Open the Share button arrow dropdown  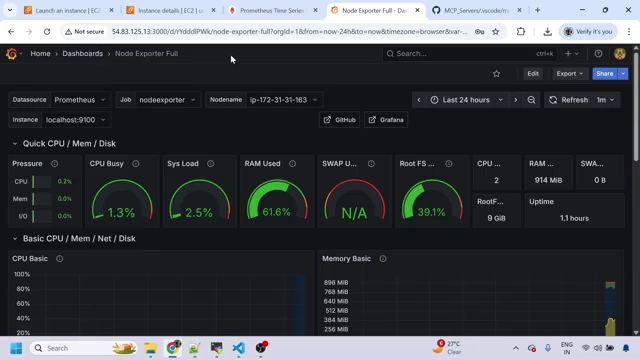click(x=623, y=74)
